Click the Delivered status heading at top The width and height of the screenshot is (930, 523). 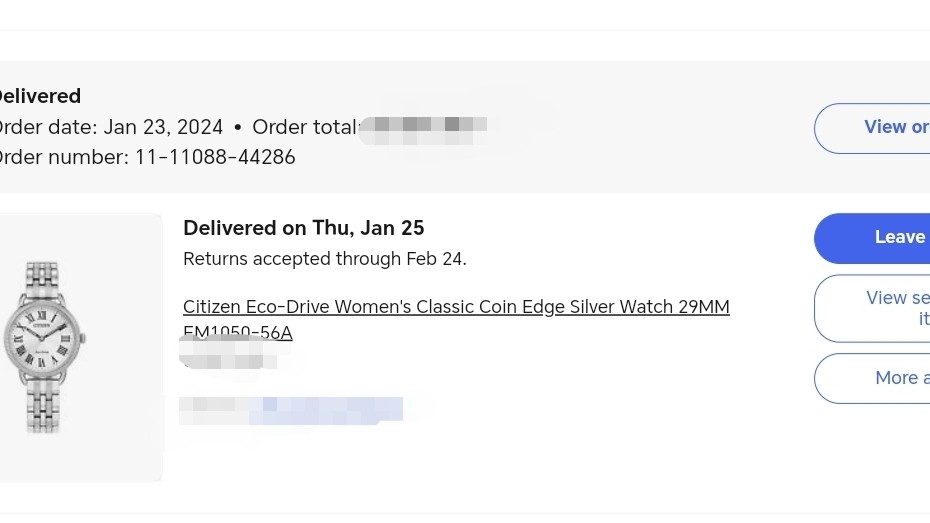[x=39, y=96]
